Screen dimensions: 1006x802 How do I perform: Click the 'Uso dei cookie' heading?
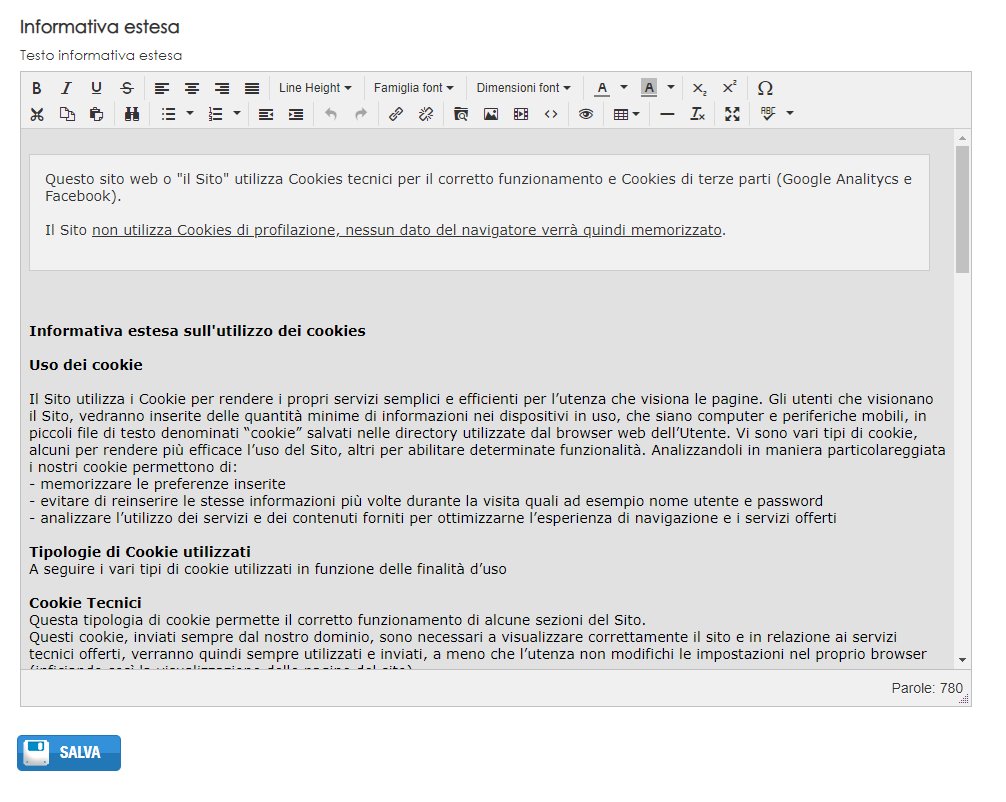tap(86, 365)
